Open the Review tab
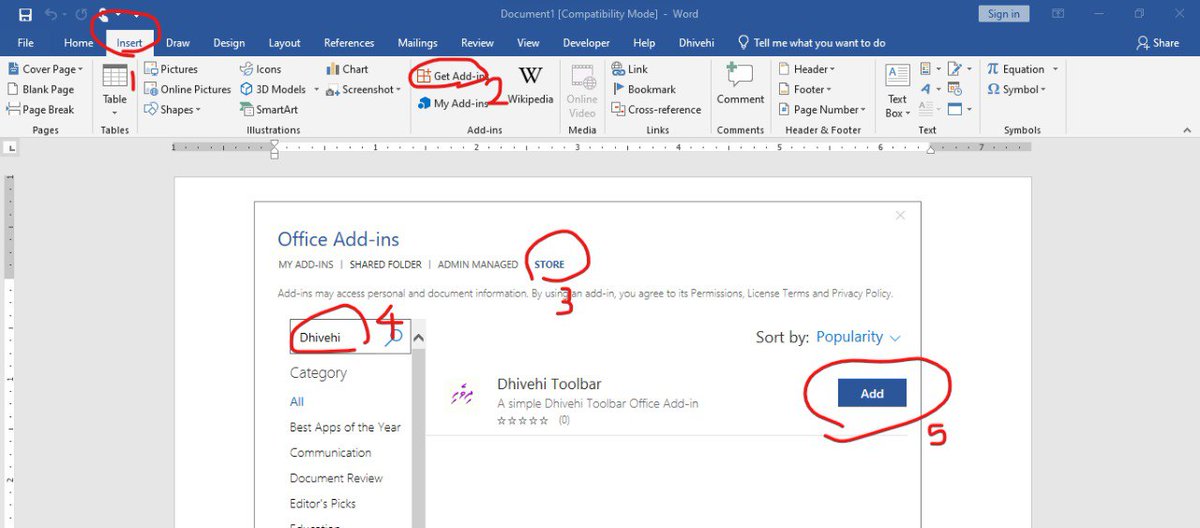This screenshot has height=528, width=1200. tap(477, 43)
